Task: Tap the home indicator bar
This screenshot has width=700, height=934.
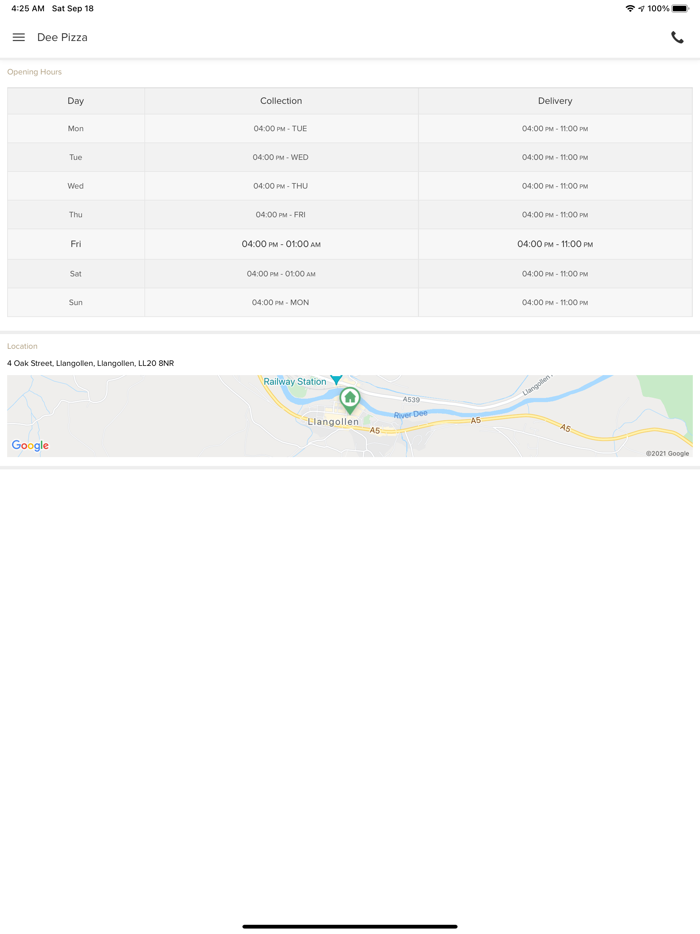Action: pos(350,926)
